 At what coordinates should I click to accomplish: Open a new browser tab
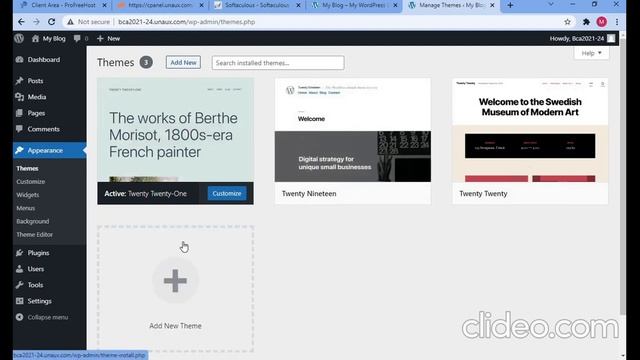[x=510, y=5]
